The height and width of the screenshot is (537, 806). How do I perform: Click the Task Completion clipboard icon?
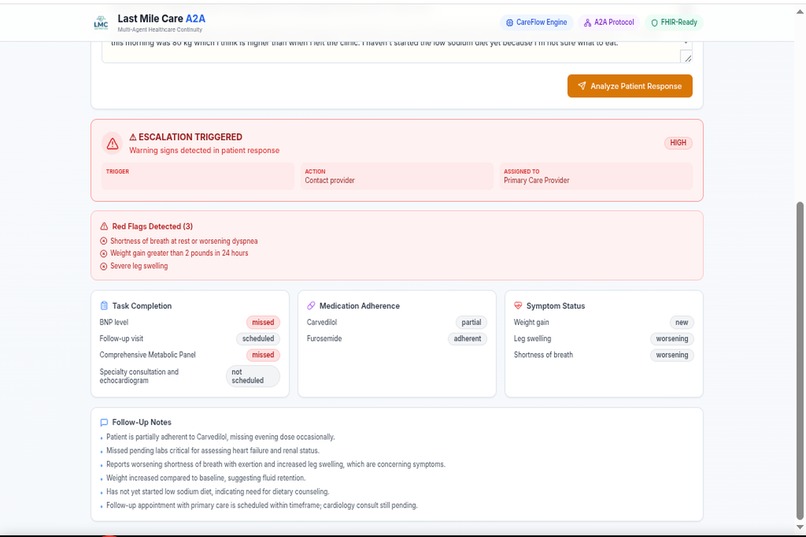coord(104,306)
